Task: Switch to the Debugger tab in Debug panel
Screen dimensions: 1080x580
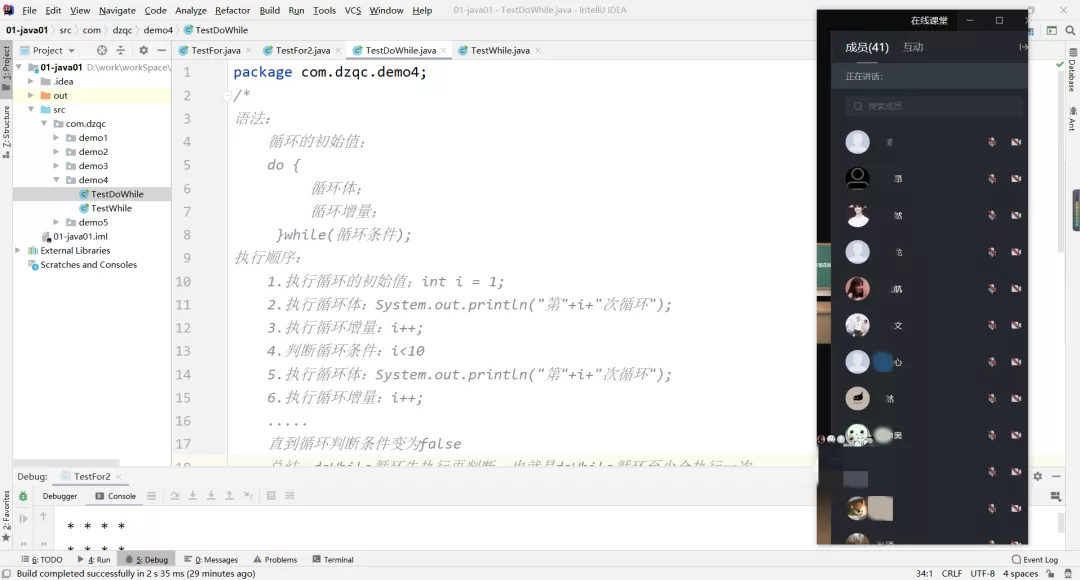Action: [x=59, y=495]
